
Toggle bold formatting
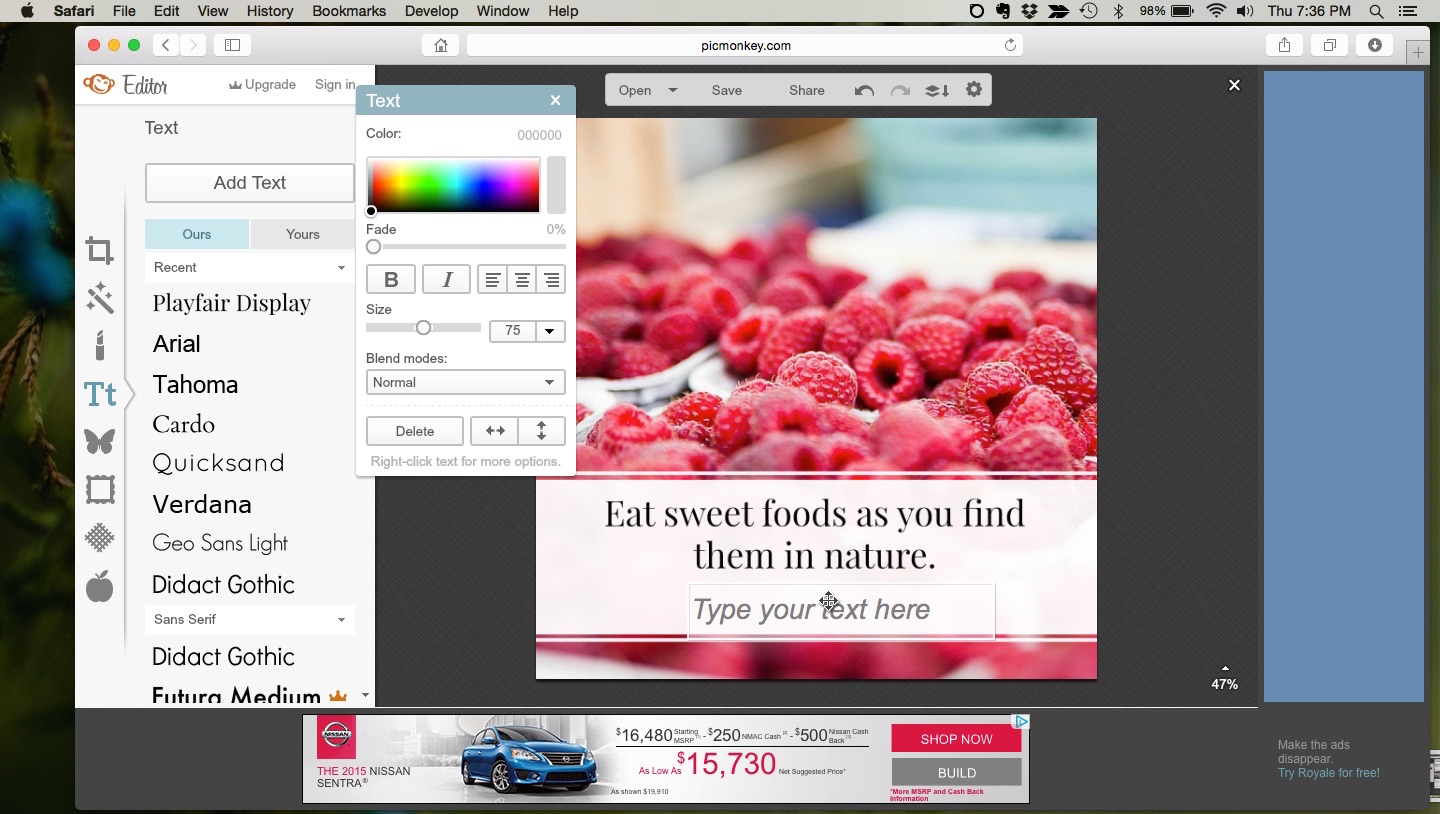coord(391,280)
